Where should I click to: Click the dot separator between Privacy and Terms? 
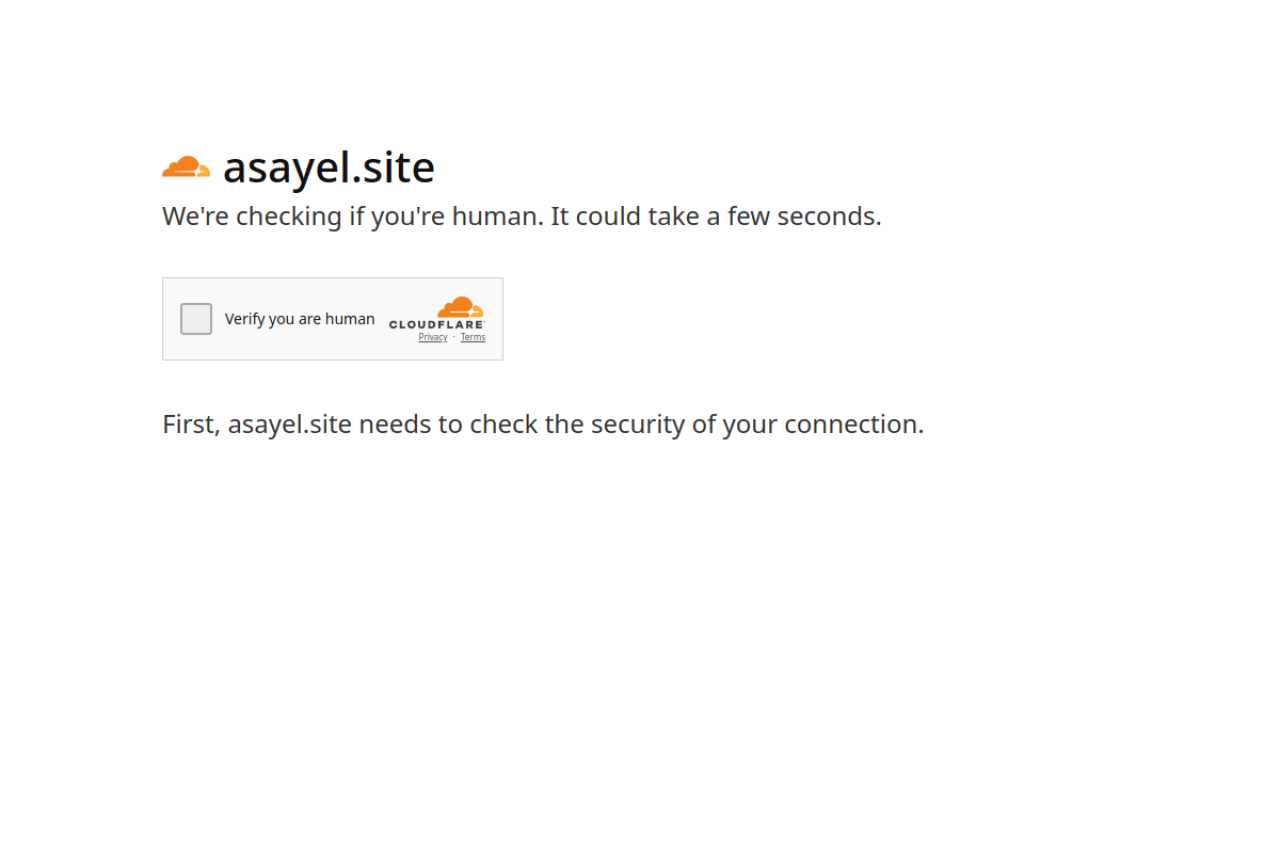(x=454, y=338)
